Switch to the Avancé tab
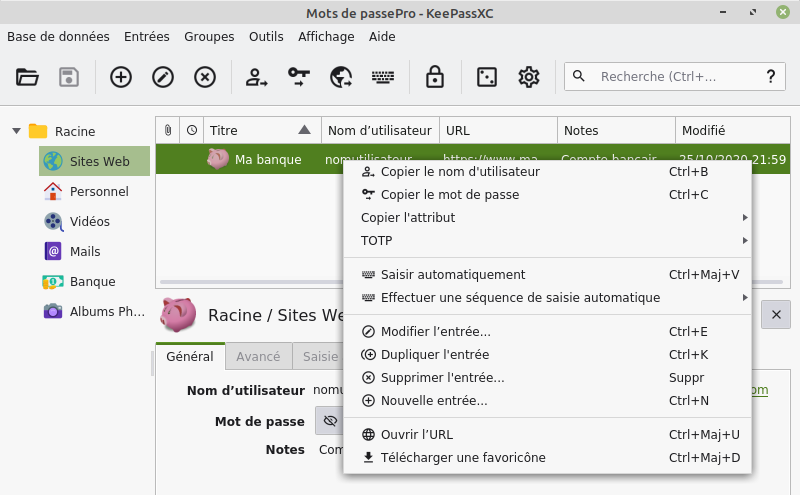The image size is (800, 495). pyautogui.click(x=258, y=356)
